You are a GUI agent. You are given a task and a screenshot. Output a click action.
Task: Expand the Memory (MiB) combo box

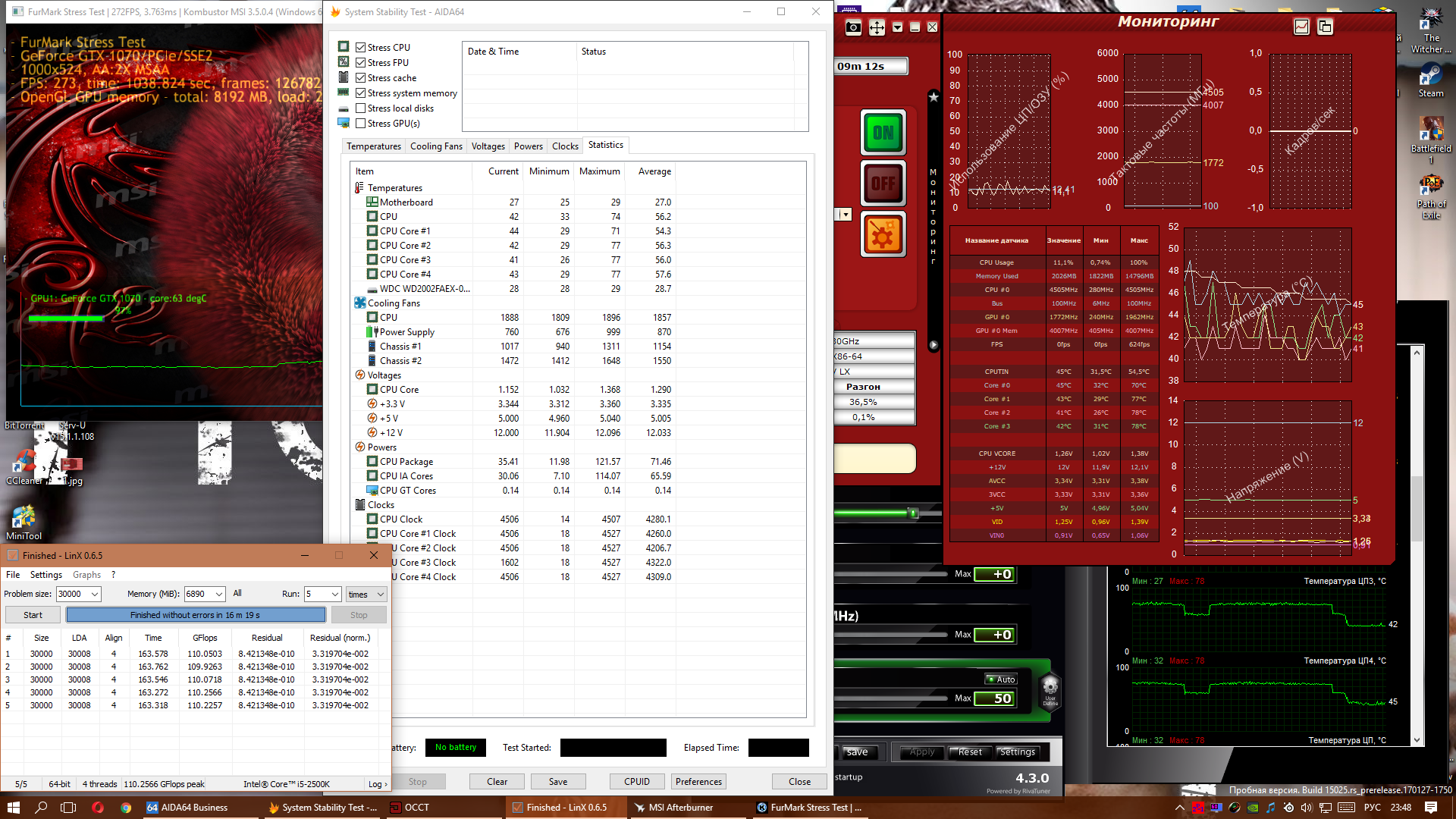coord(218,595)
